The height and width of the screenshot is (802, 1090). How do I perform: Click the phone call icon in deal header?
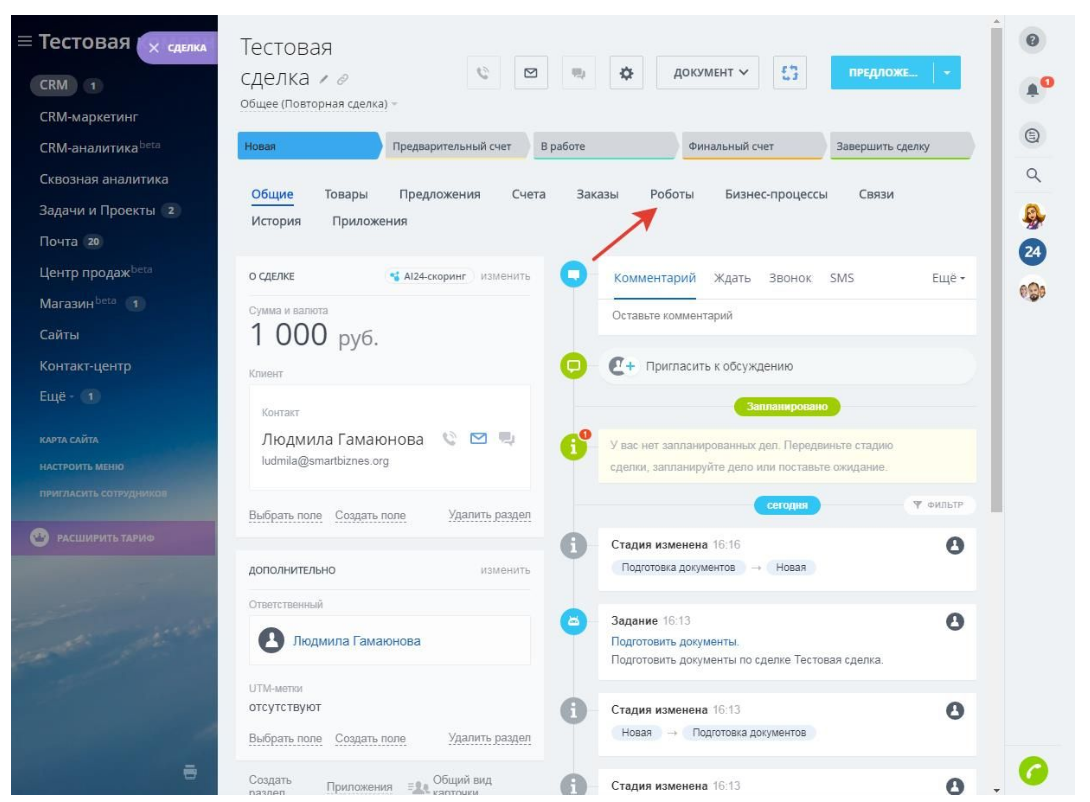tap(483, 72)
